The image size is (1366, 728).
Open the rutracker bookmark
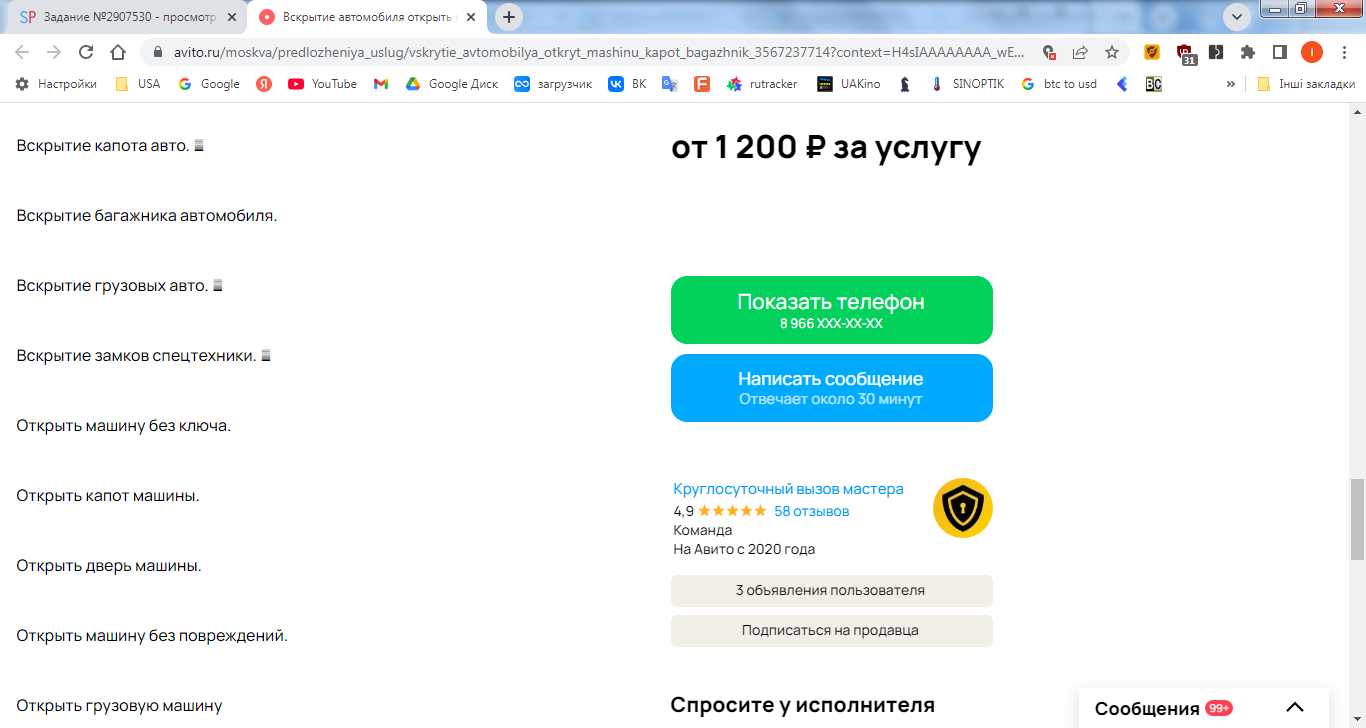click(x=762, y=84)
